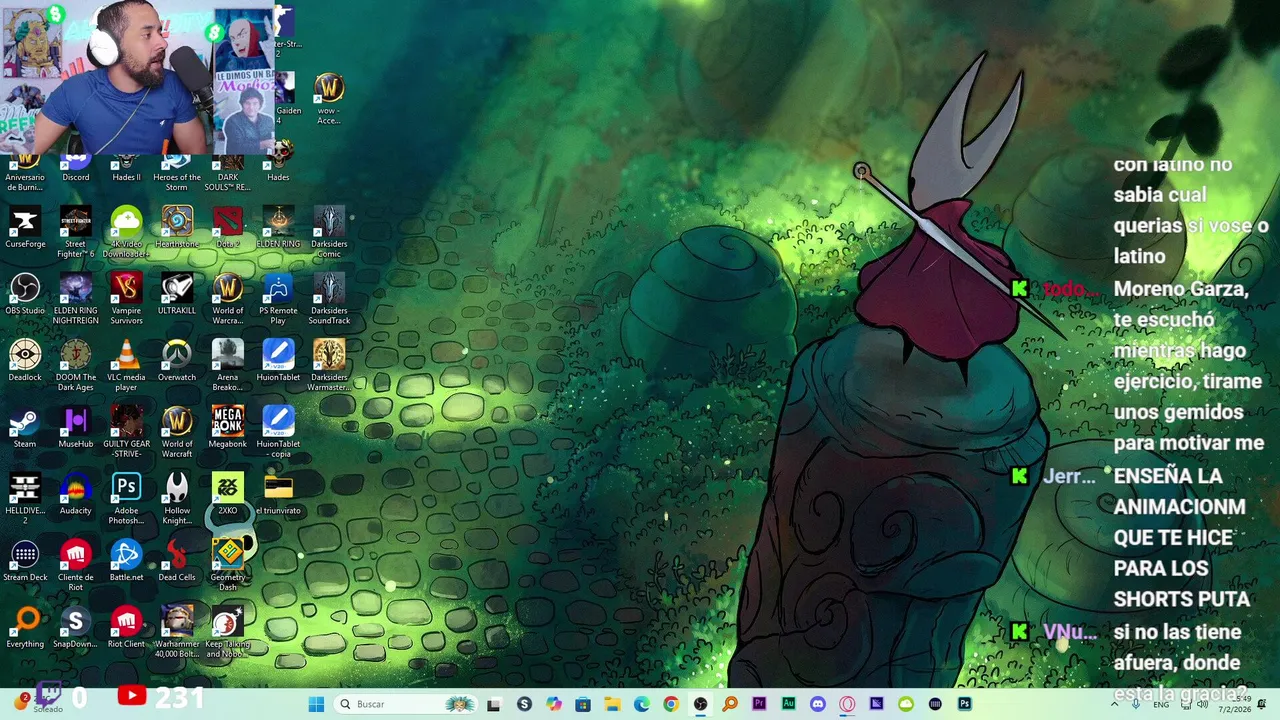Open Discord from the taskbar

[x=818, y=704]
